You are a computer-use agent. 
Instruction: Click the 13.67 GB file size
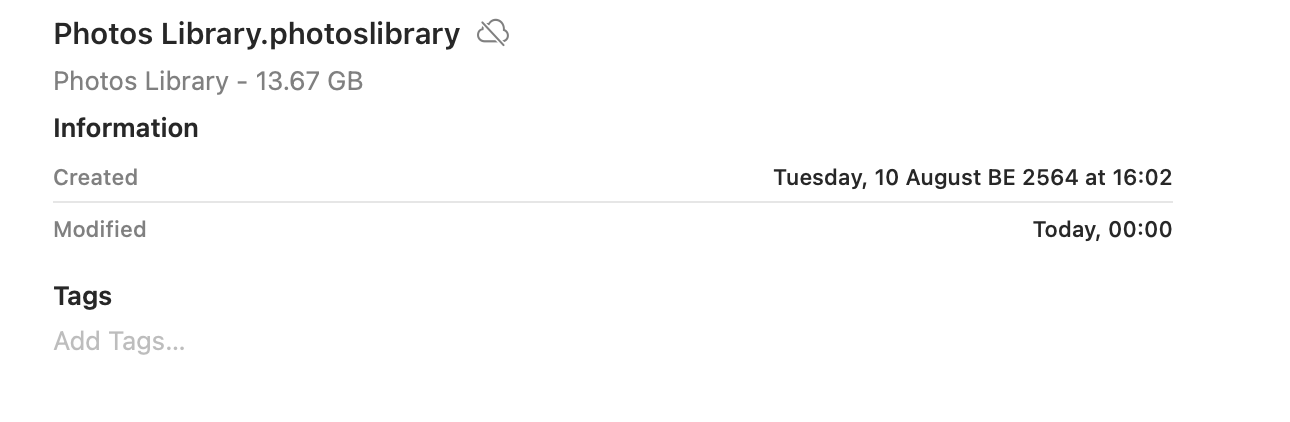(x=309, y=81)
